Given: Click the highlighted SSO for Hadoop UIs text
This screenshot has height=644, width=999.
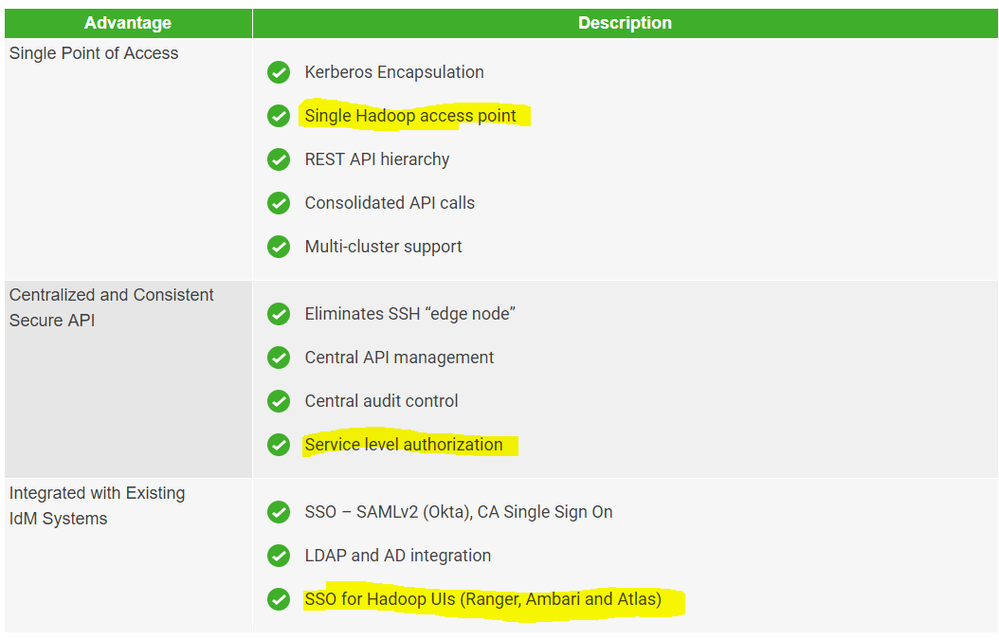Looking at the screenshot, I should tap(483, 599).
